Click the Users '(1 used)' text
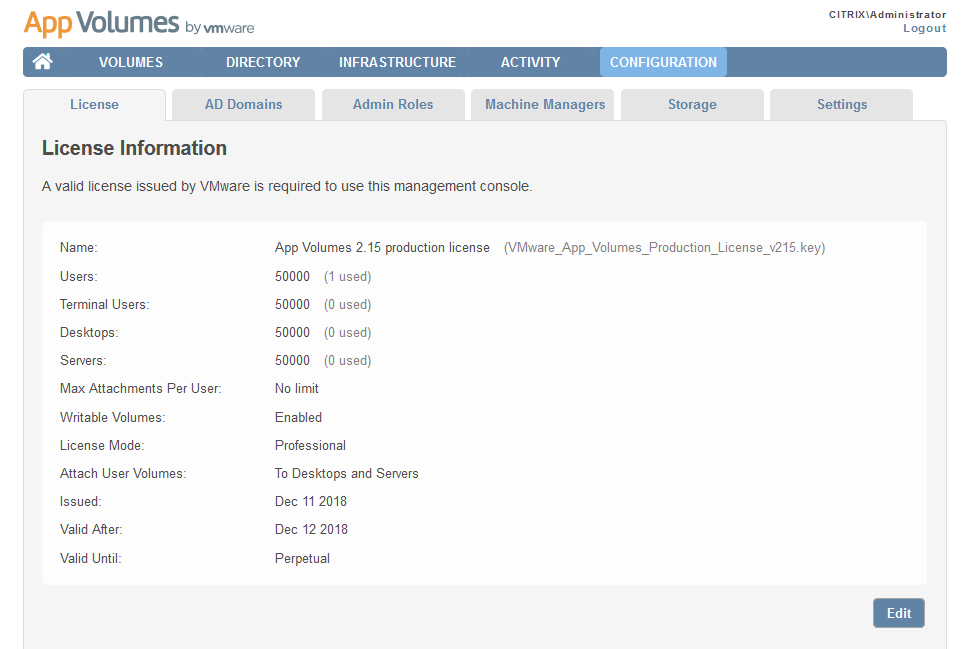Image resolution: width=970 pixels, height=649 pixels. click(x=348, y=277)
